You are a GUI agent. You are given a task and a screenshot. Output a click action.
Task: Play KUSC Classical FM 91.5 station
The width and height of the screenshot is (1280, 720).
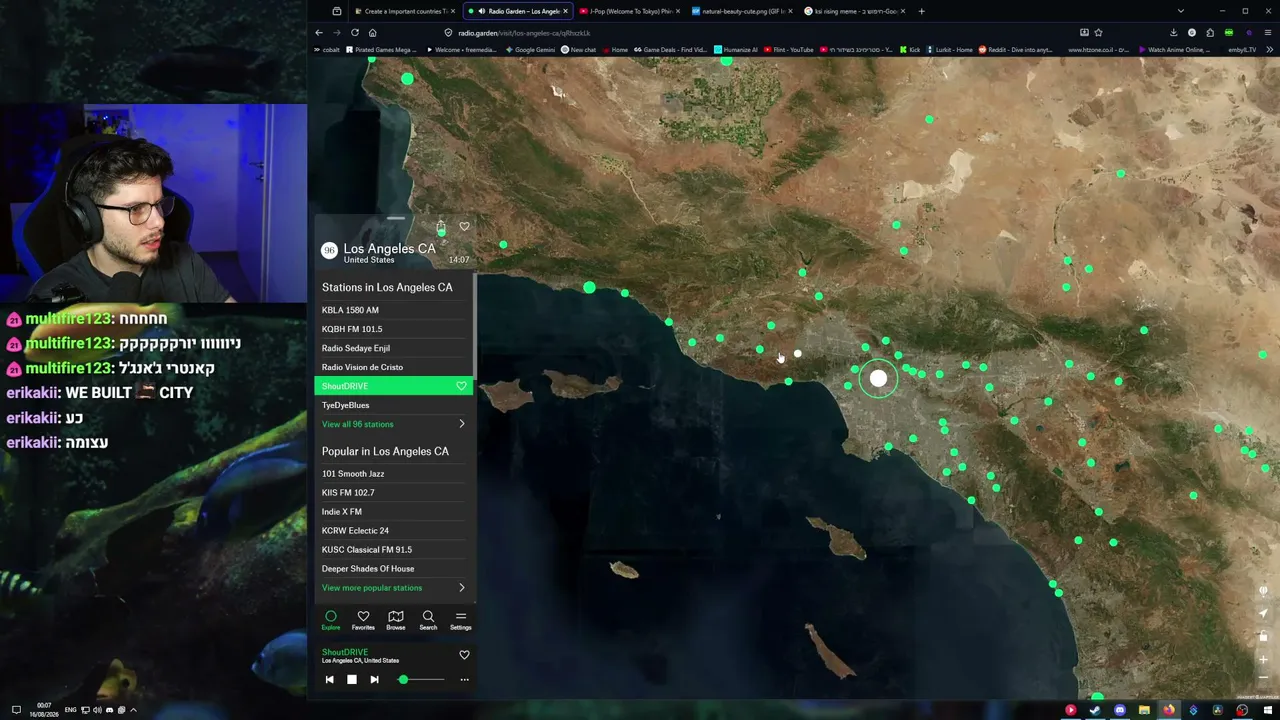tap(394, 550)
